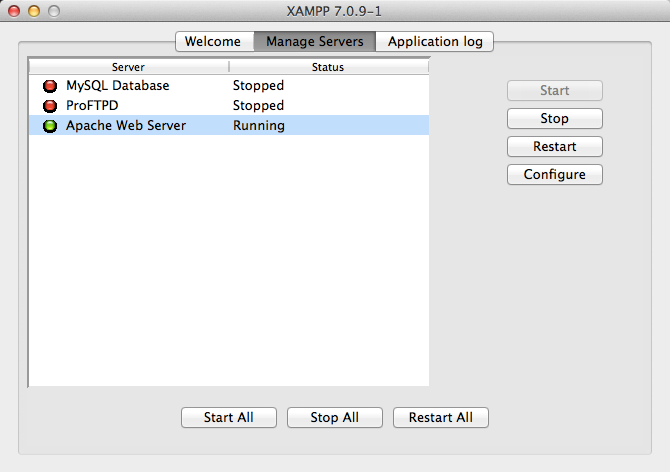
Task: Minimize the XAMPP window using yellow button
Action: pyautogui.click(x=34, y=11)
